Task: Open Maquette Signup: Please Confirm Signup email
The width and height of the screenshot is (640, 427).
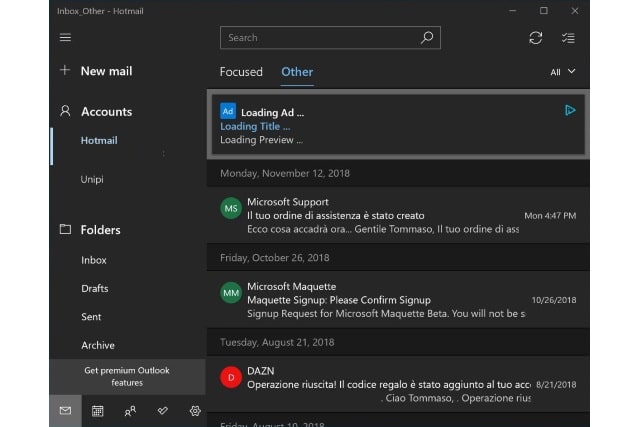Action: pyautogui.click(x=398, y=300)
